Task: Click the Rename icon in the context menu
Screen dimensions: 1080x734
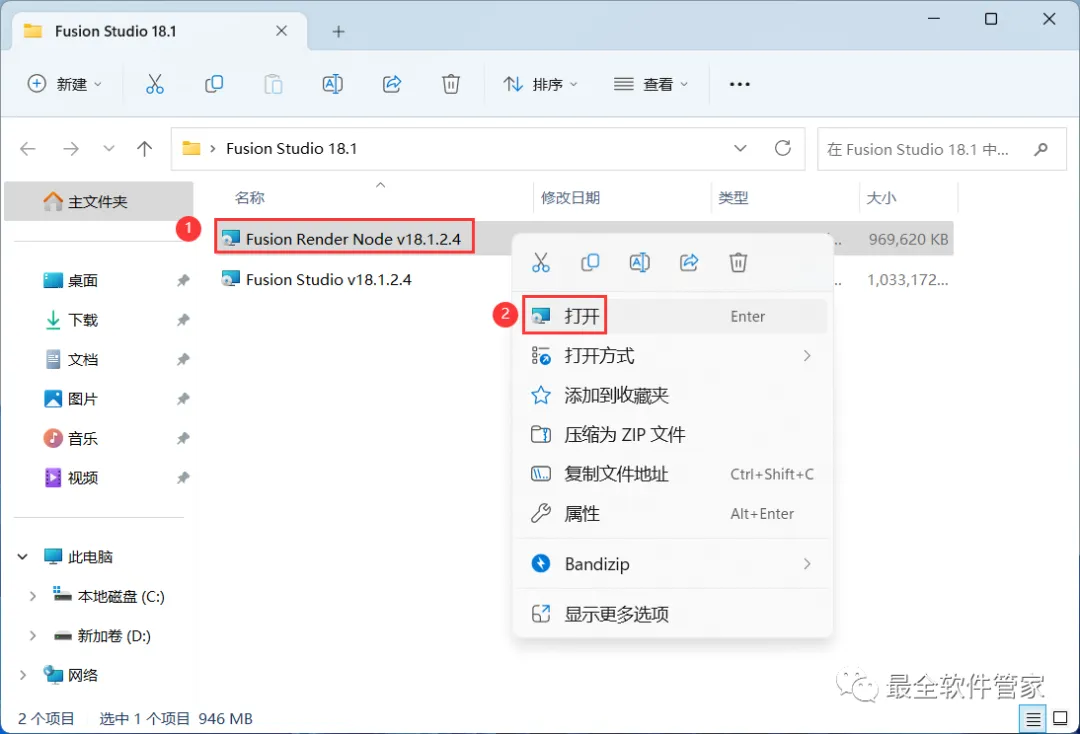Action: tap(640, 262)
